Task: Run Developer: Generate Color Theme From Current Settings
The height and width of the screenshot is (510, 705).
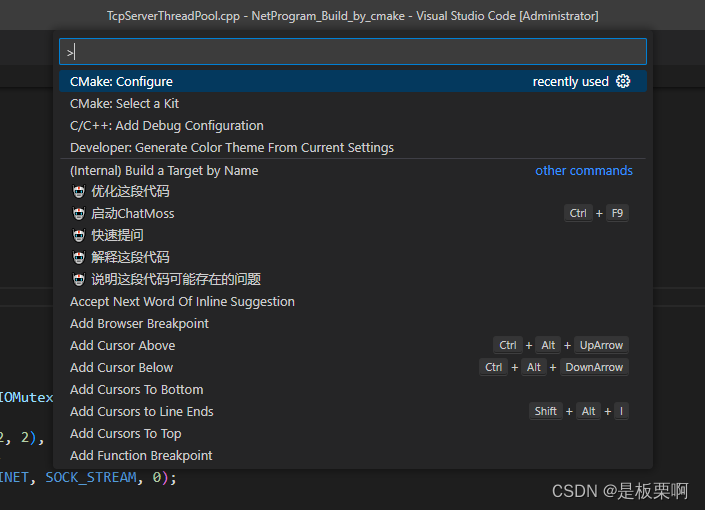Action: [x=353, y=148]
